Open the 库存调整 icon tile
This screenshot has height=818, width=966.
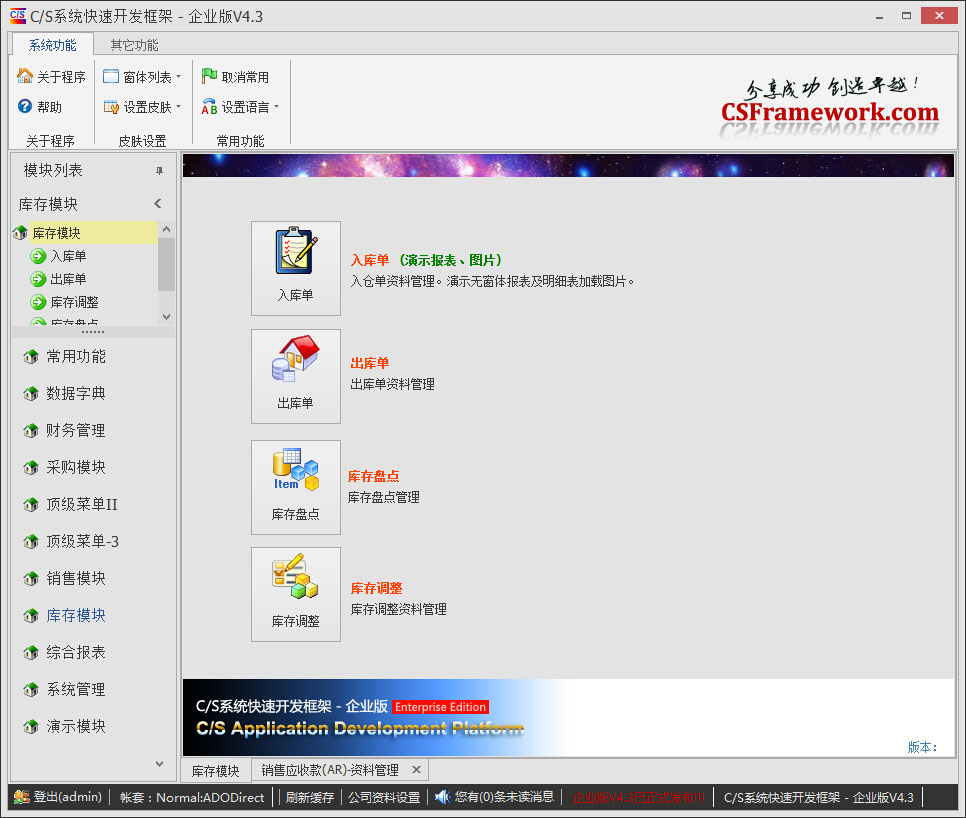pyautogui.click(x=295, y=593)
